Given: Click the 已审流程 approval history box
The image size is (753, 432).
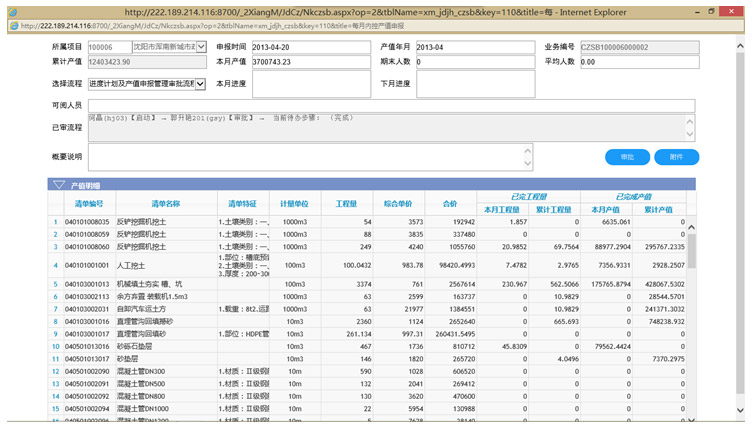Looking at the screenshot, I should click(391, 128).
